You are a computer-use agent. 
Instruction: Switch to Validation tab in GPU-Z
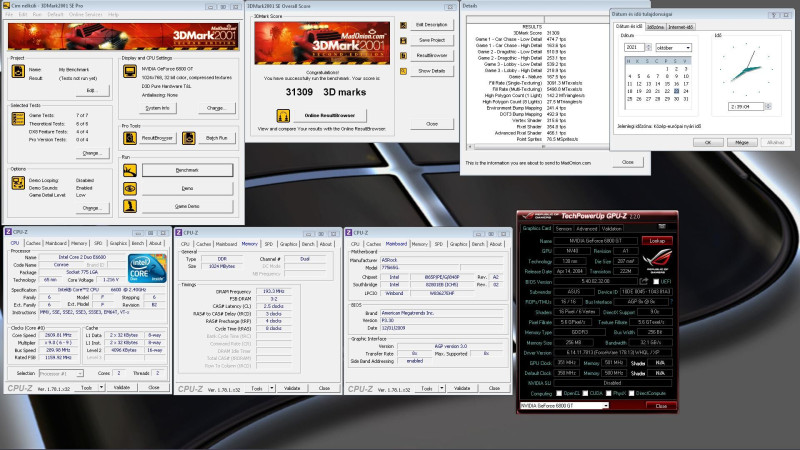(x=611, y=229)
